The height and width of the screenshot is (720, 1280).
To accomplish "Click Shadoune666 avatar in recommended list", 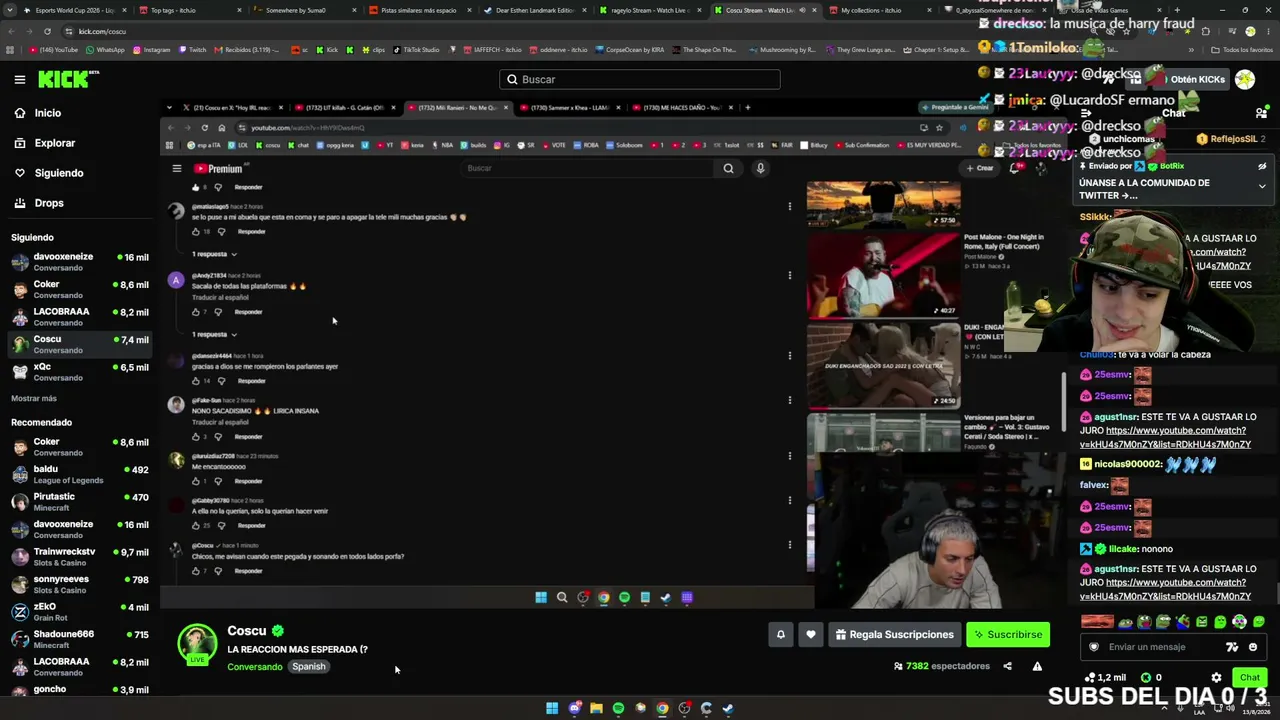I will pos(20,639).
